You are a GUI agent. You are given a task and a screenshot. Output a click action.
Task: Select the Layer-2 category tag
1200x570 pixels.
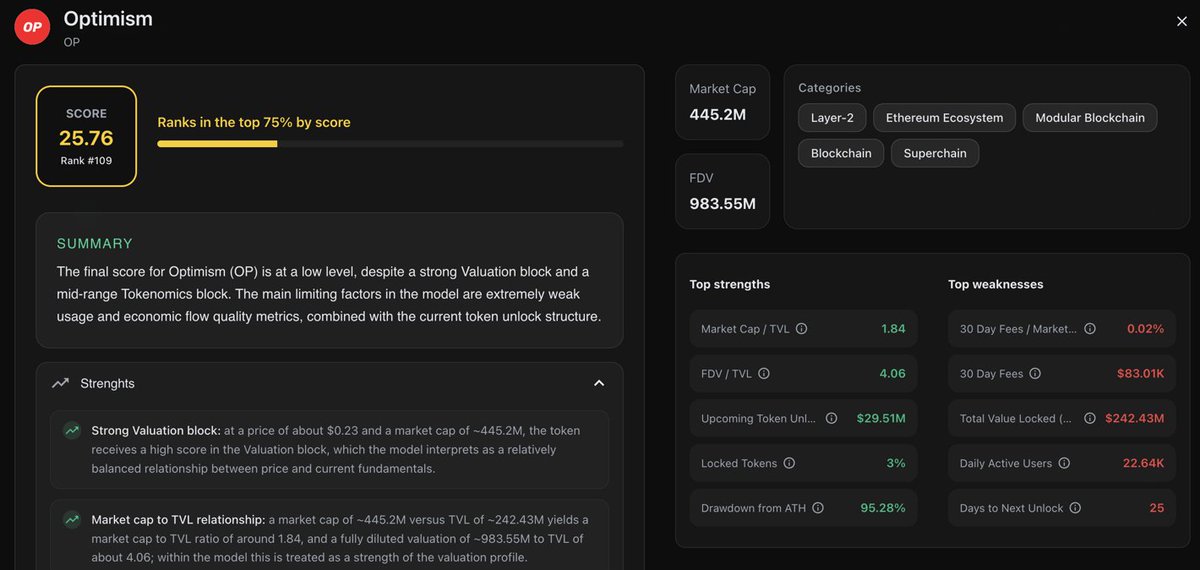click(x=832, y=118)
